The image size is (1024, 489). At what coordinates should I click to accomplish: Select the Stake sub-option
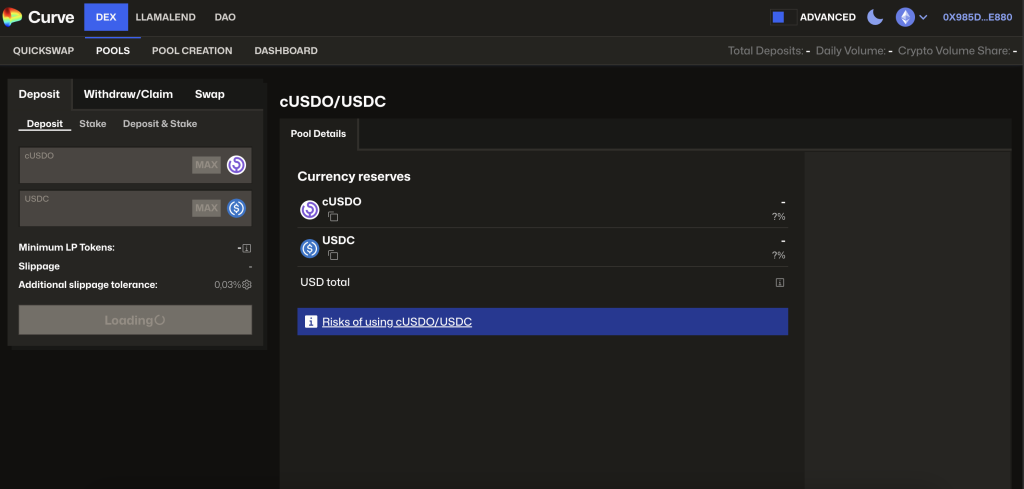tap(93, 124)
